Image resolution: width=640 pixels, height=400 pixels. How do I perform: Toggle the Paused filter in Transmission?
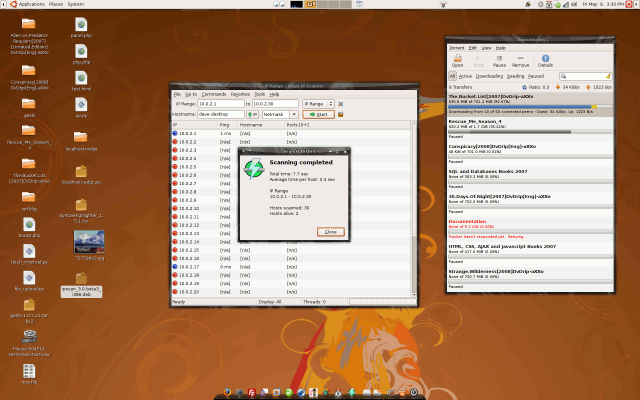pos(536,76)
